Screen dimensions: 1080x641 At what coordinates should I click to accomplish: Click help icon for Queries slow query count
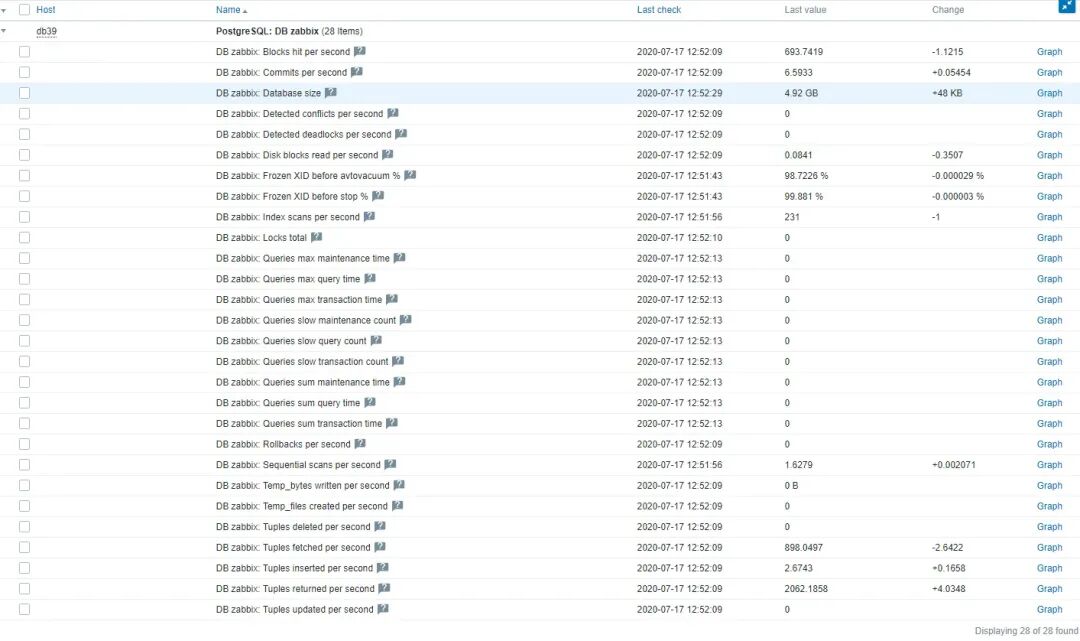tap(376, 340)
